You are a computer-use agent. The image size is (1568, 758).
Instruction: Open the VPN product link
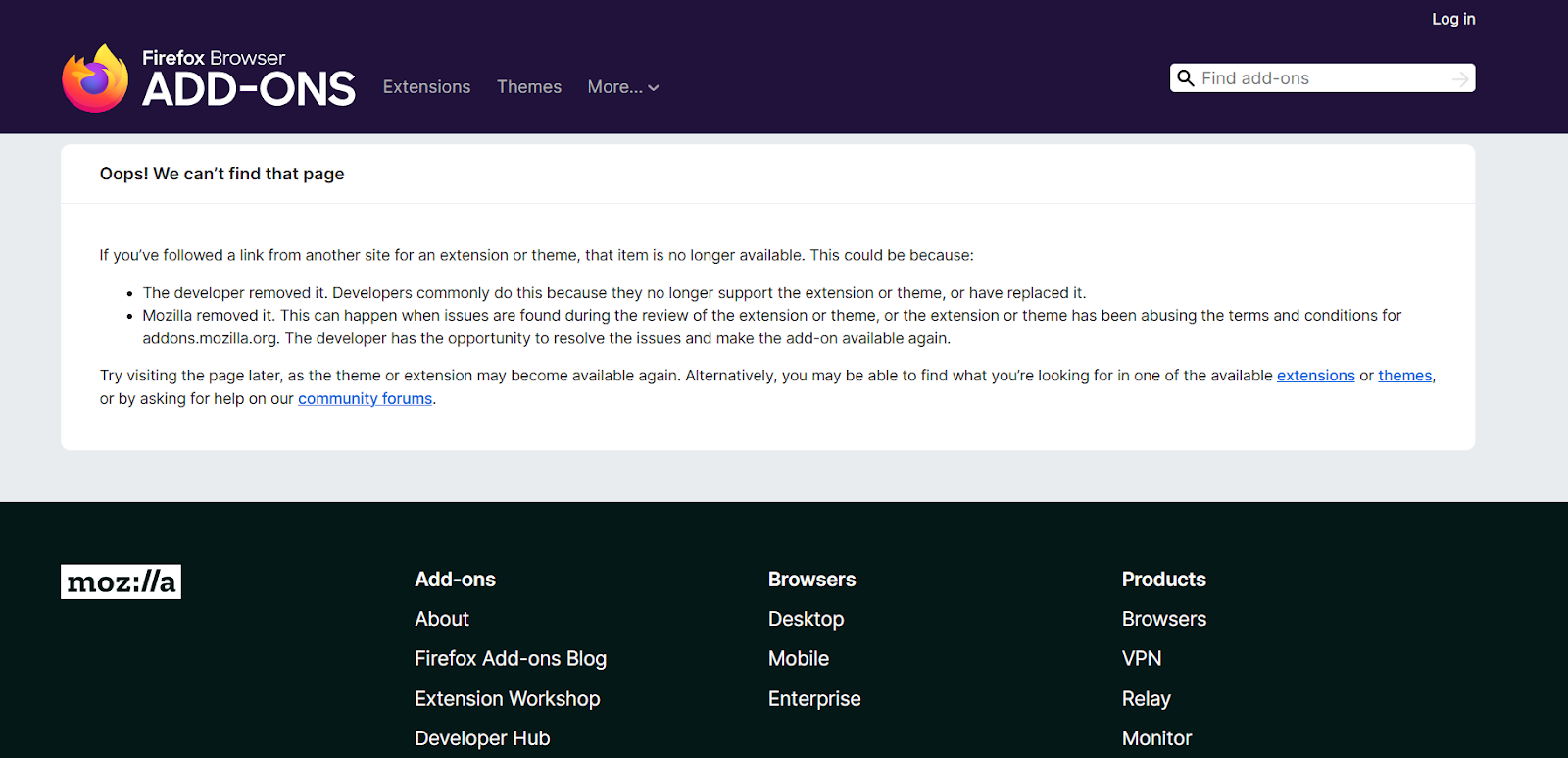pyautogui.click(x=1142, y=659)
